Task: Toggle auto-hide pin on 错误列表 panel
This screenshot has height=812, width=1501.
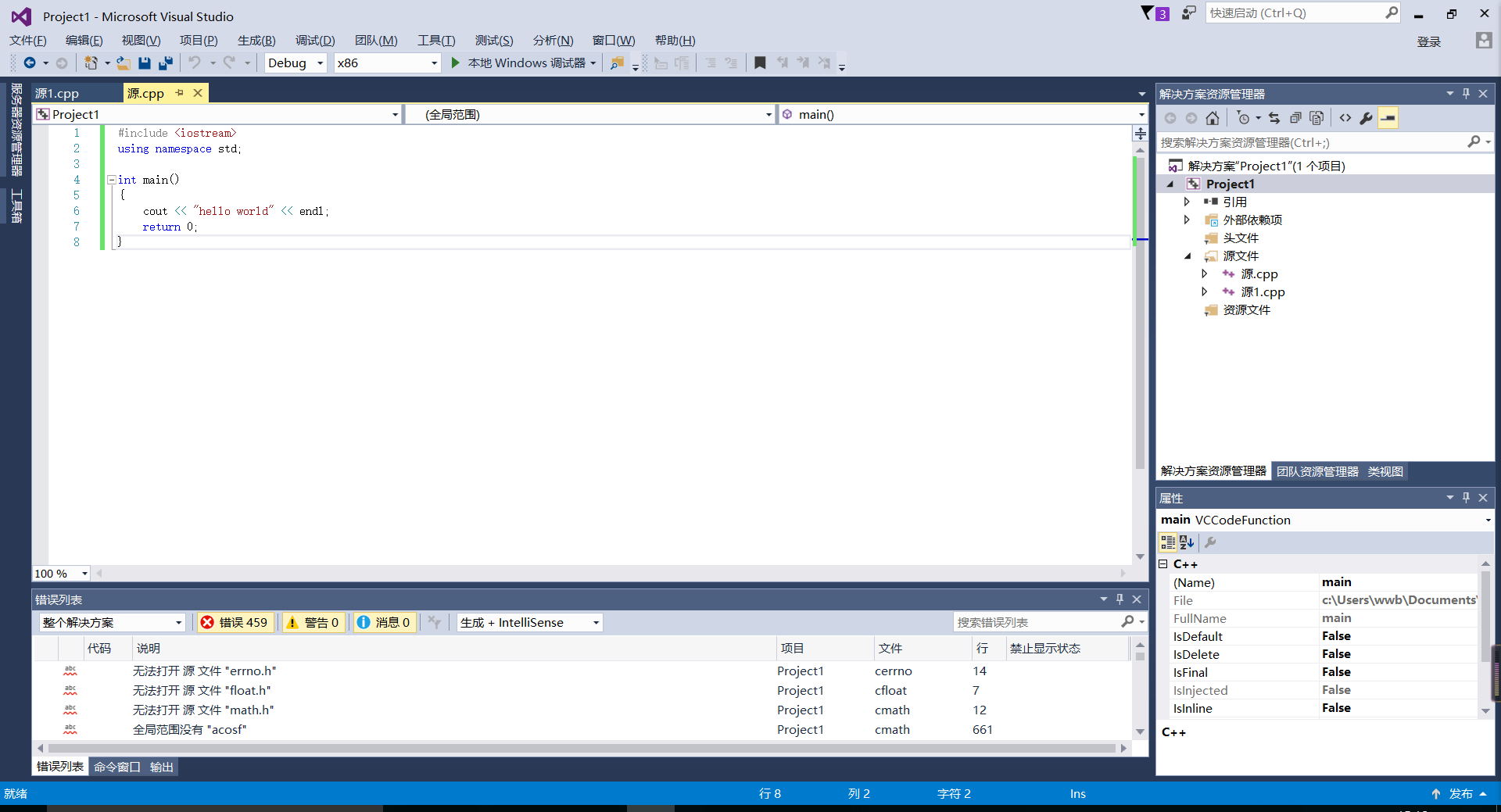Action: pyautogui.click(x=1119, y=599)
